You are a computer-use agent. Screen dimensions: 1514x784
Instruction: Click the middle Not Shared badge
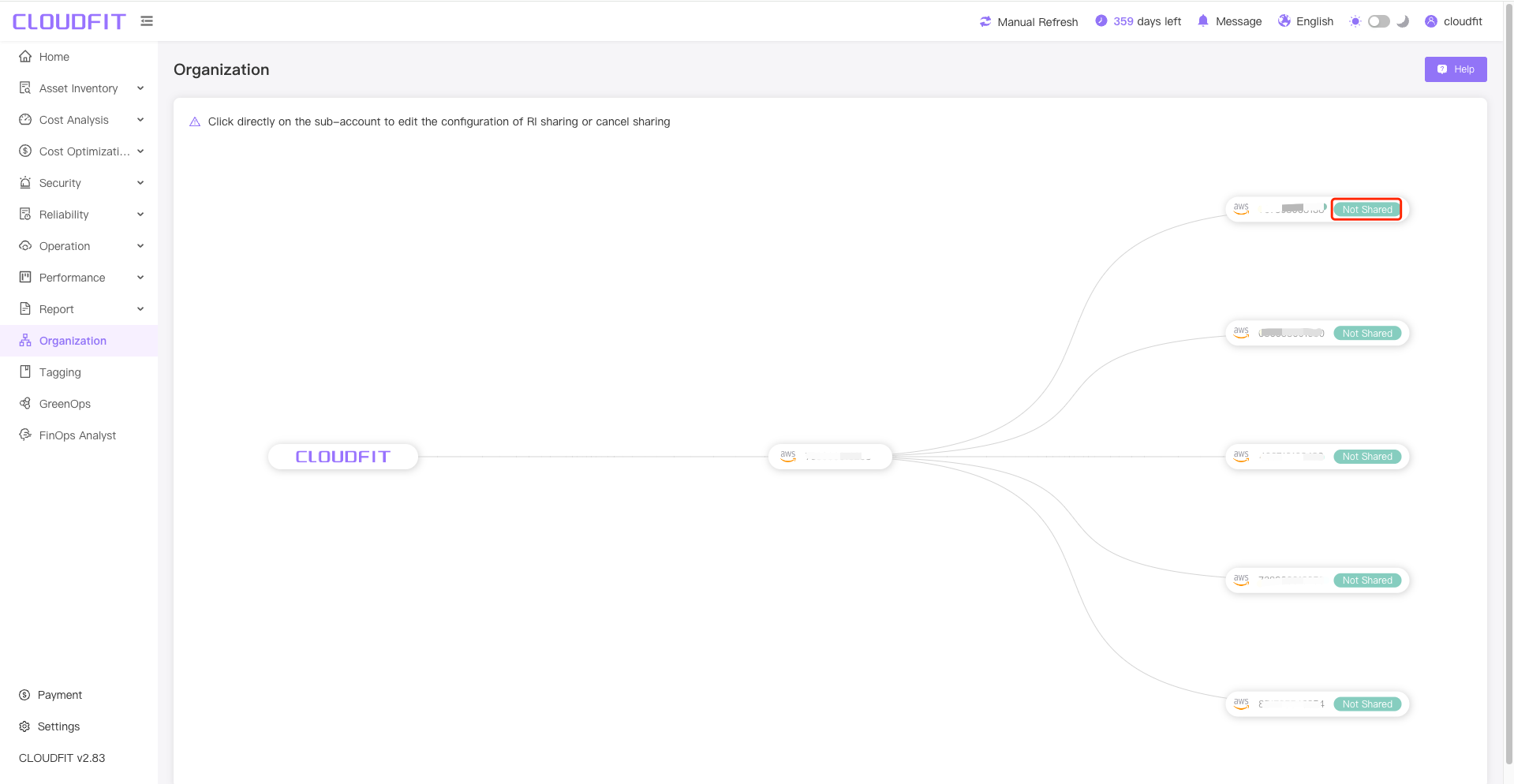coord(1367,457)
